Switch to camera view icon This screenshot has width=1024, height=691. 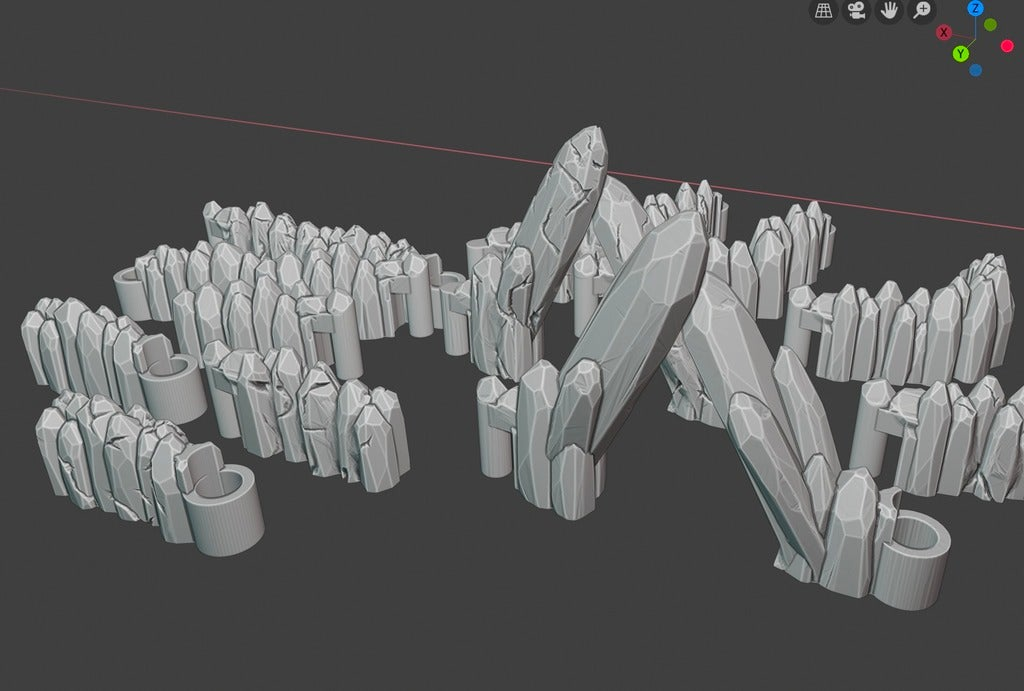click(856, 10)
